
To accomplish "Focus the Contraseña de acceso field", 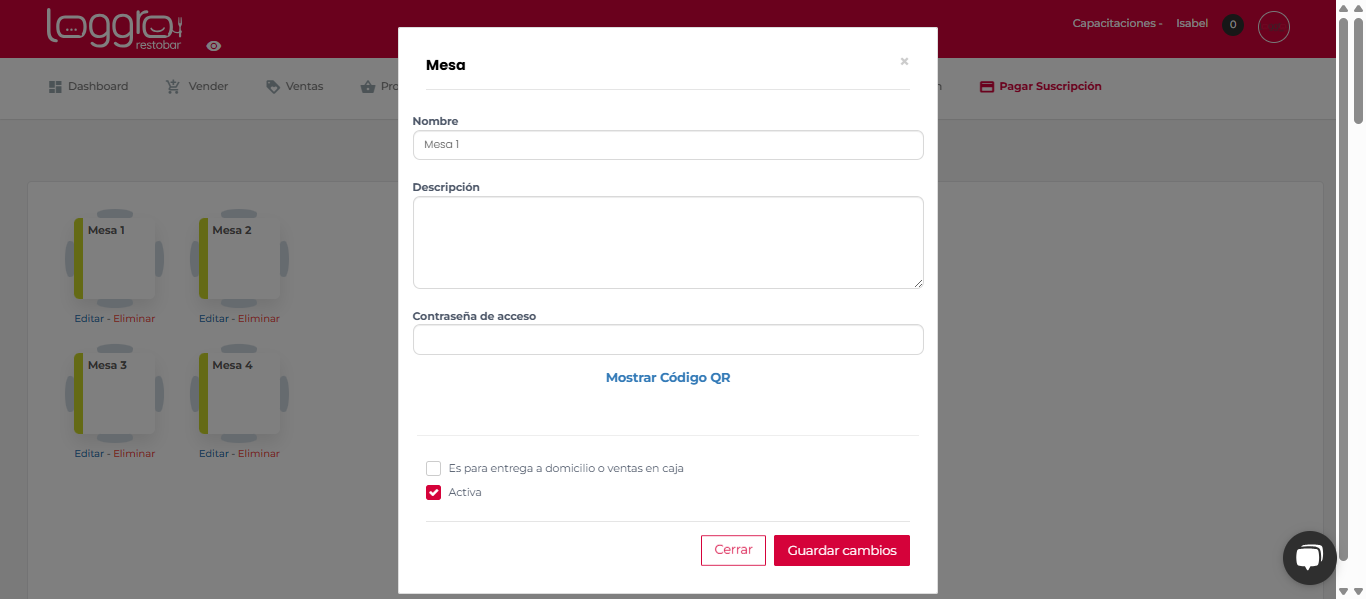I will pos(668,340).
